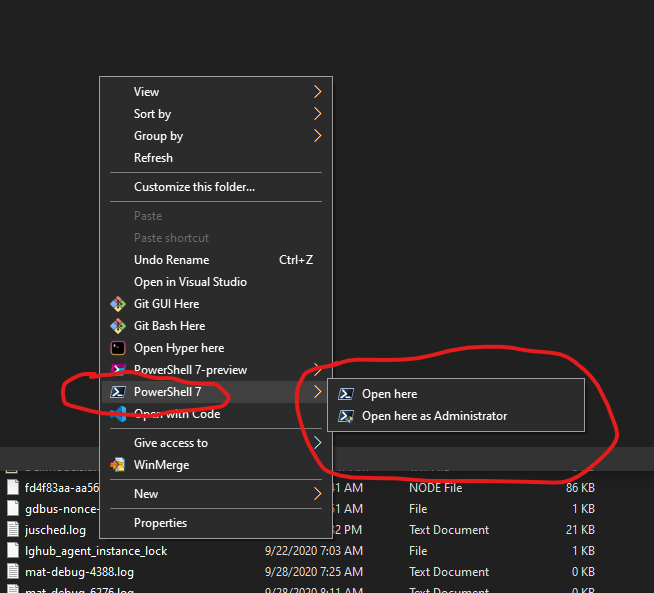Select Give access to

point(216,443)
